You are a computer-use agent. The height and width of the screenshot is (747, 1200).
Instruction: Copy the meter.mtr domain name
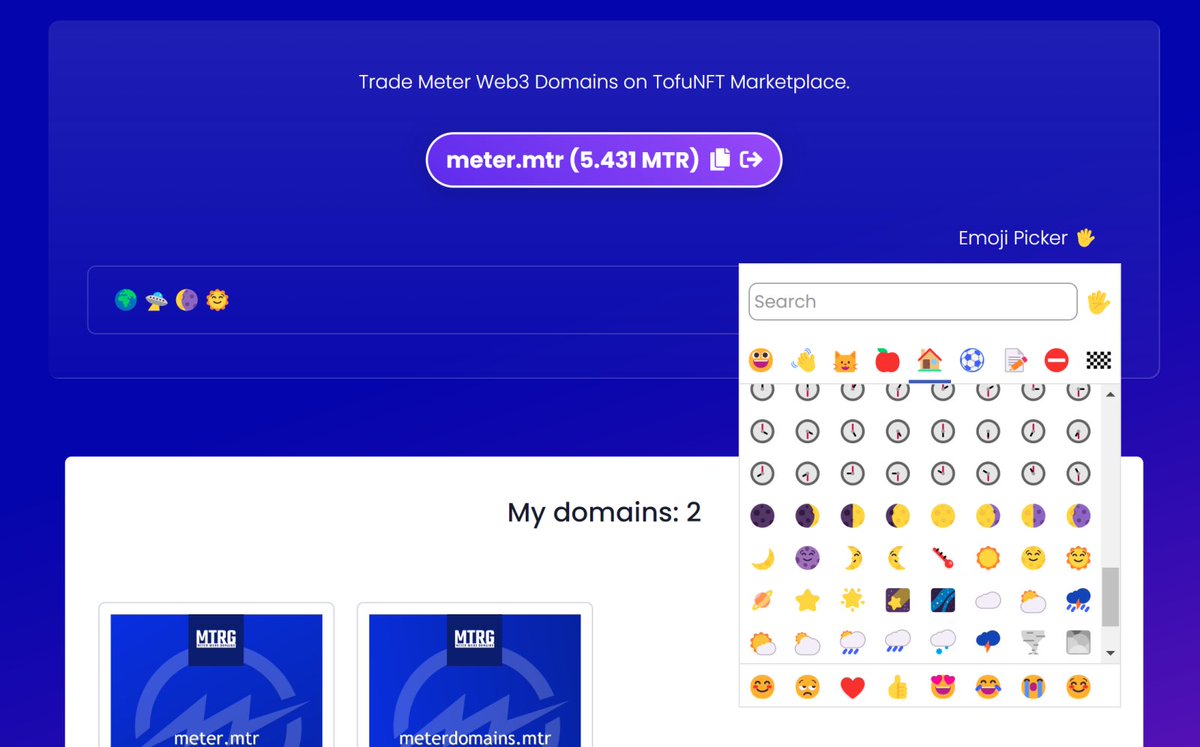click(x=720, y=160)
